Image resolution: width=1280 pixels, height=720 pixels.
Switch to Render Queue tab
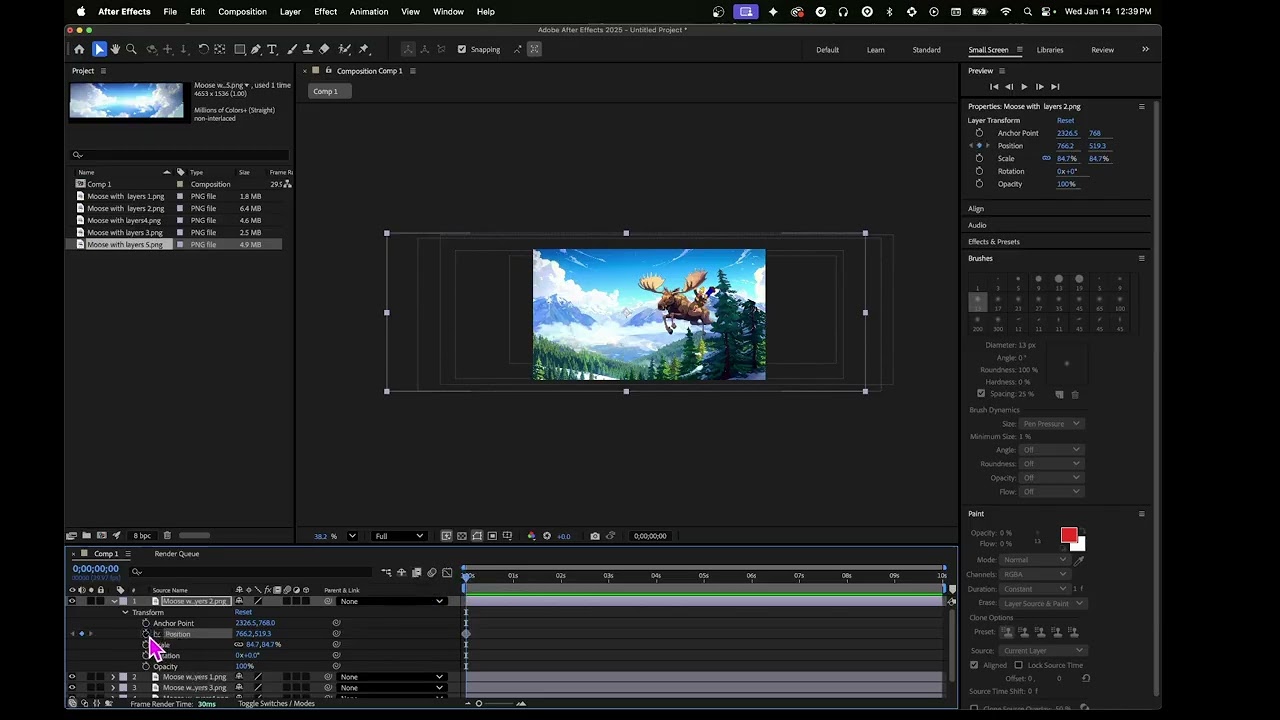(177, 554)
